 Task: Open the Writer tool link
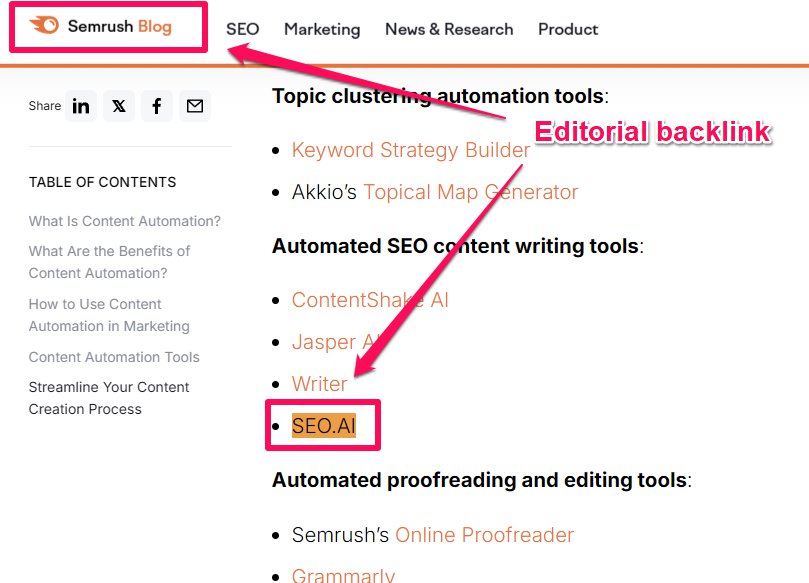pyautogui.click(x=319, y=384)
